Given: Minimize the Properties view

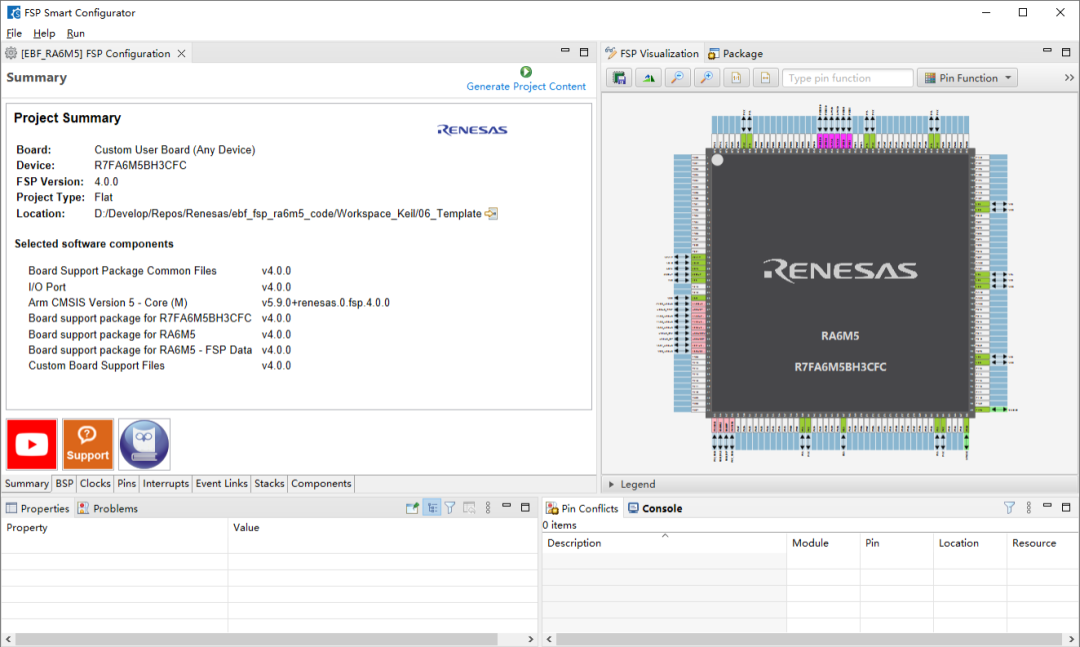Looking at the screenshot, I should click(506, 506).
